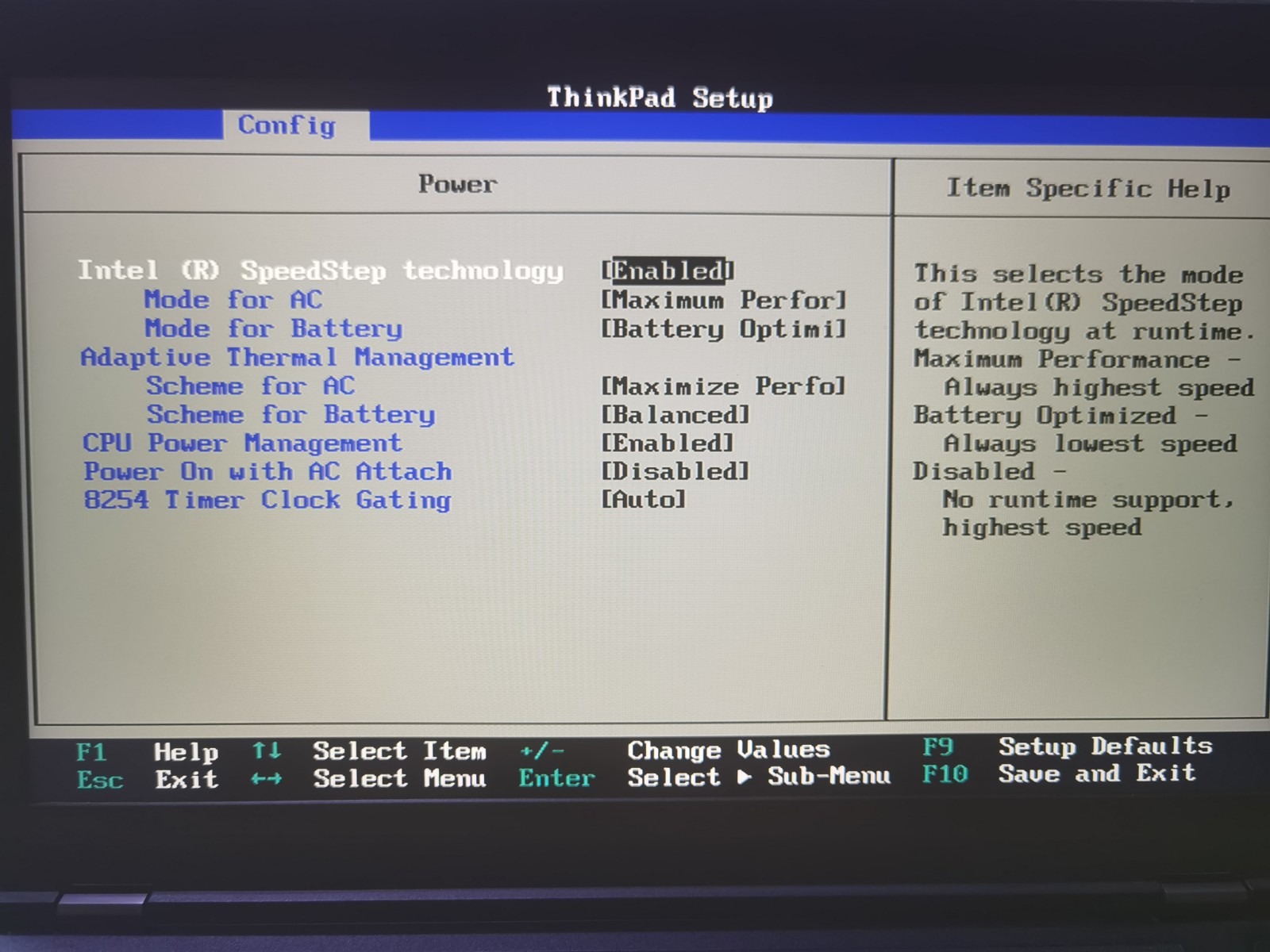Click the 'Maximum Performance -' help text
The height and width of the screenshot is (952, 1270).
1078,359
